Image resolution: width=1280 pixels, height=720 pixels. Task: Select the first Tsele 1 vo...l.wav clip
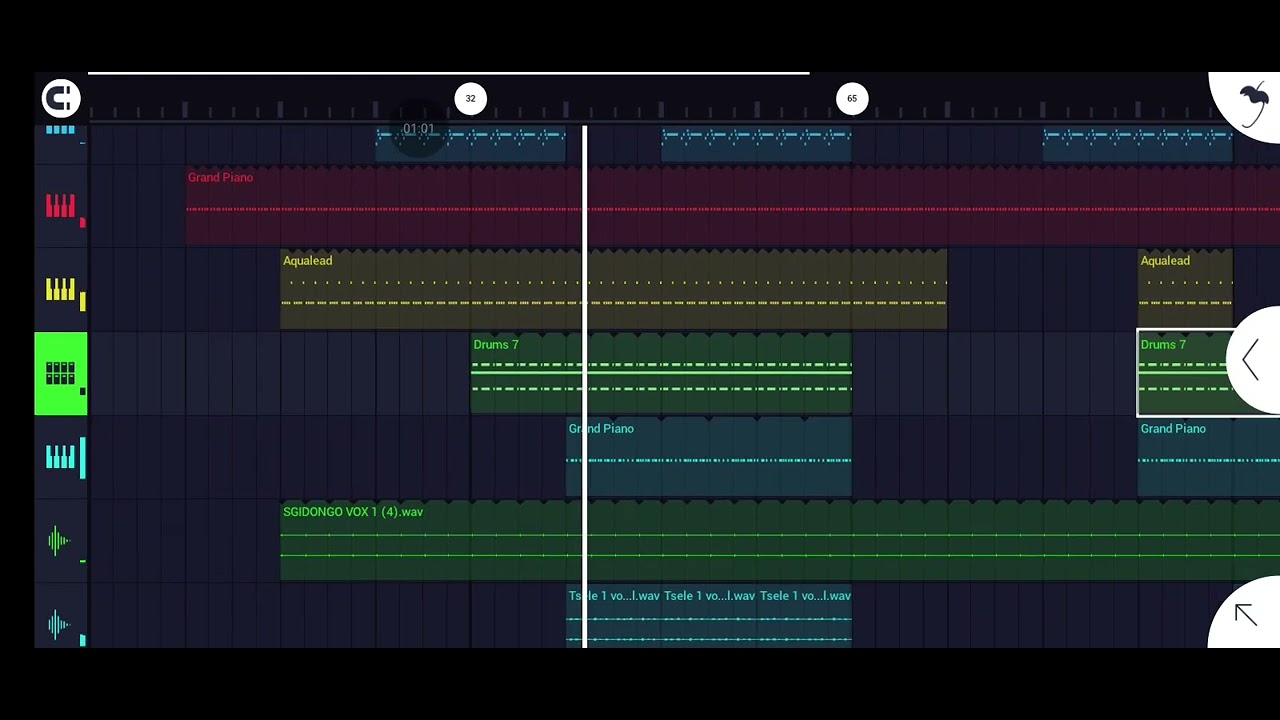[614, 616]
